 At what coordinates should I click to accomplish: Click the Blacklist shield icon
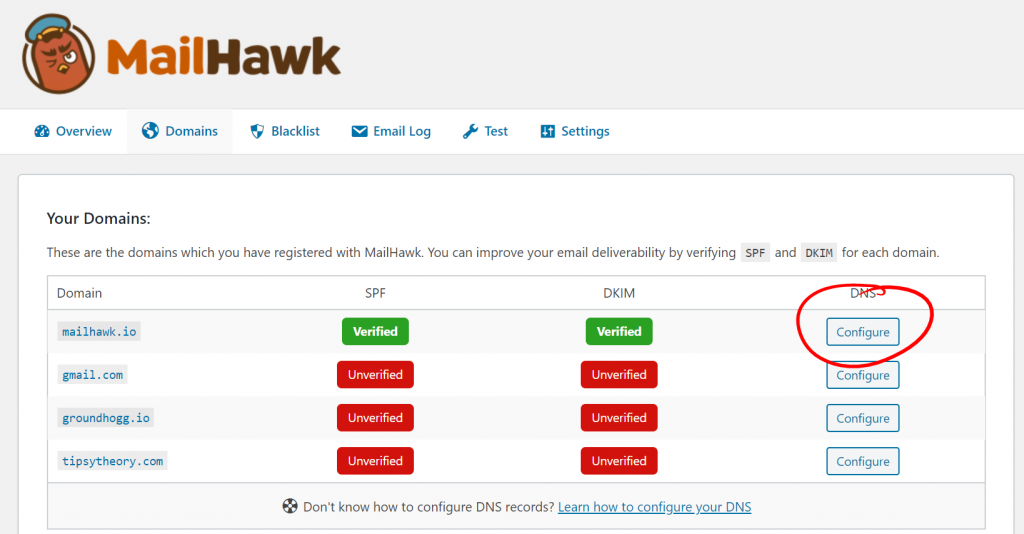point(257,131)
